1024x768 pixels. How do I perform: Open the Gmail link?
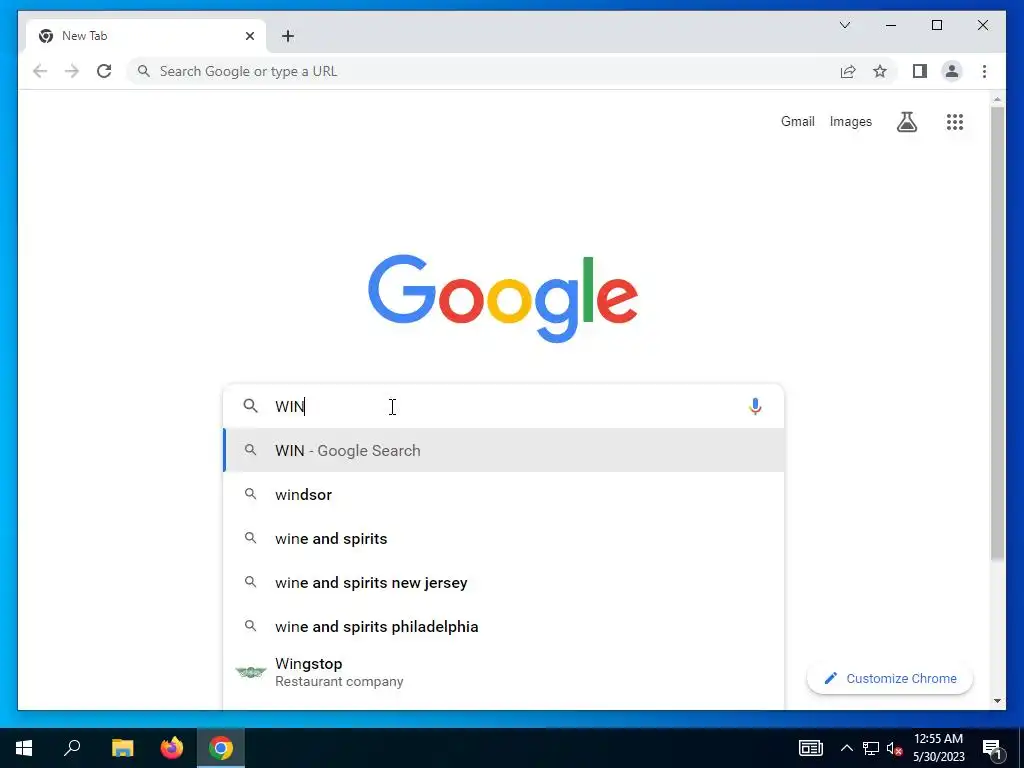click(x=797, y=121)
